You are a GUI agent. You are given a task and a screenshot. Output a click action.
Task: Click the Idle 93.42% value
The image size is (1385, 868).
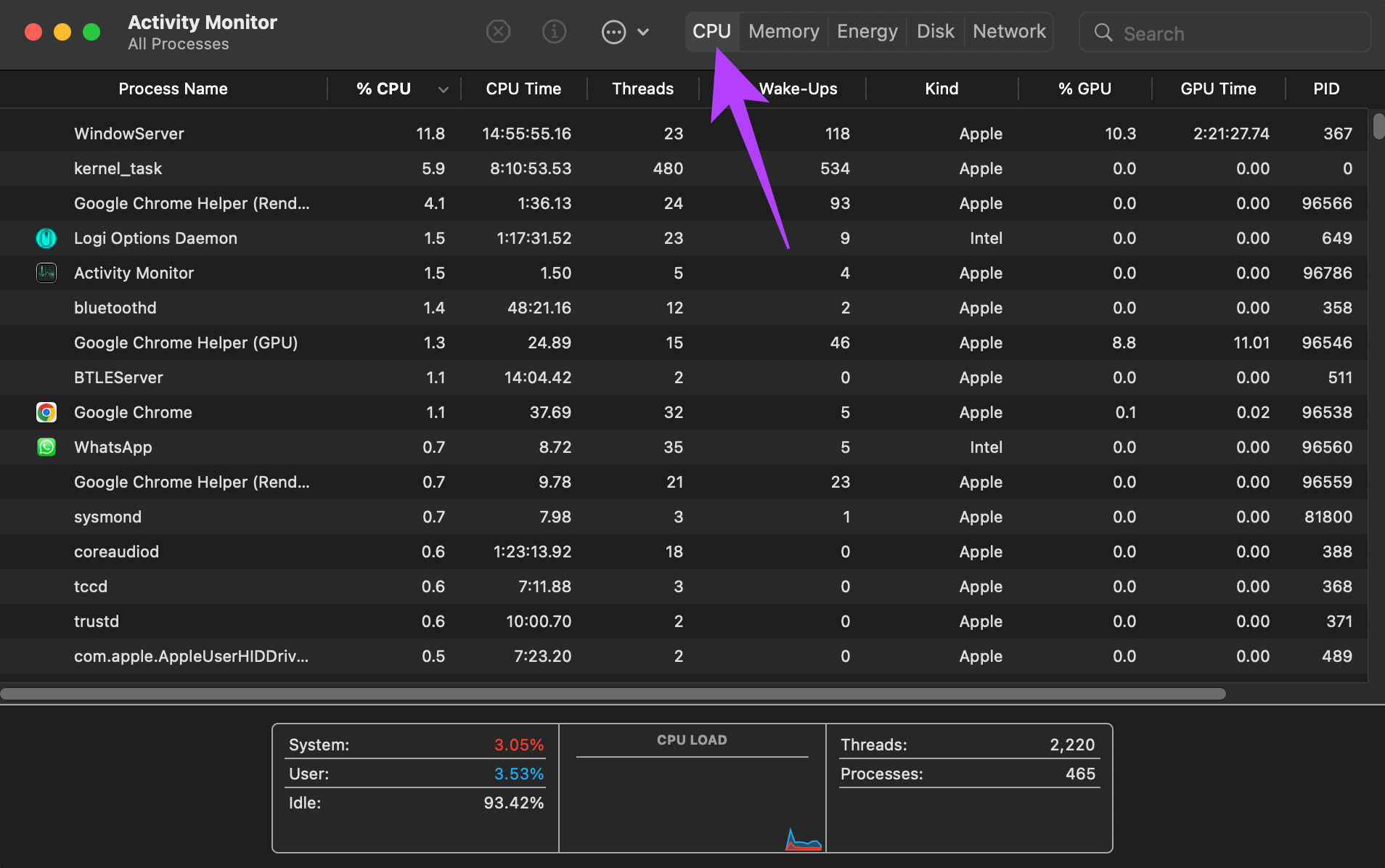pyautogui.click(x=513, y=803)
